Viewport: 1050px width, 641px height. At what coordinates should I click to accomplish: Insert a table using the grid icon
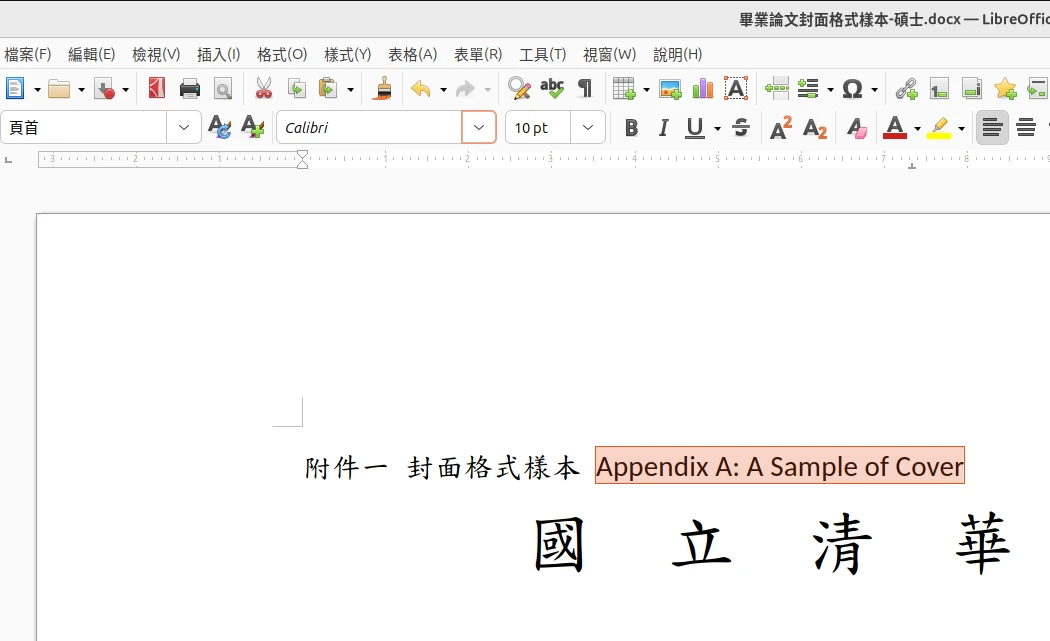[624, 88]
